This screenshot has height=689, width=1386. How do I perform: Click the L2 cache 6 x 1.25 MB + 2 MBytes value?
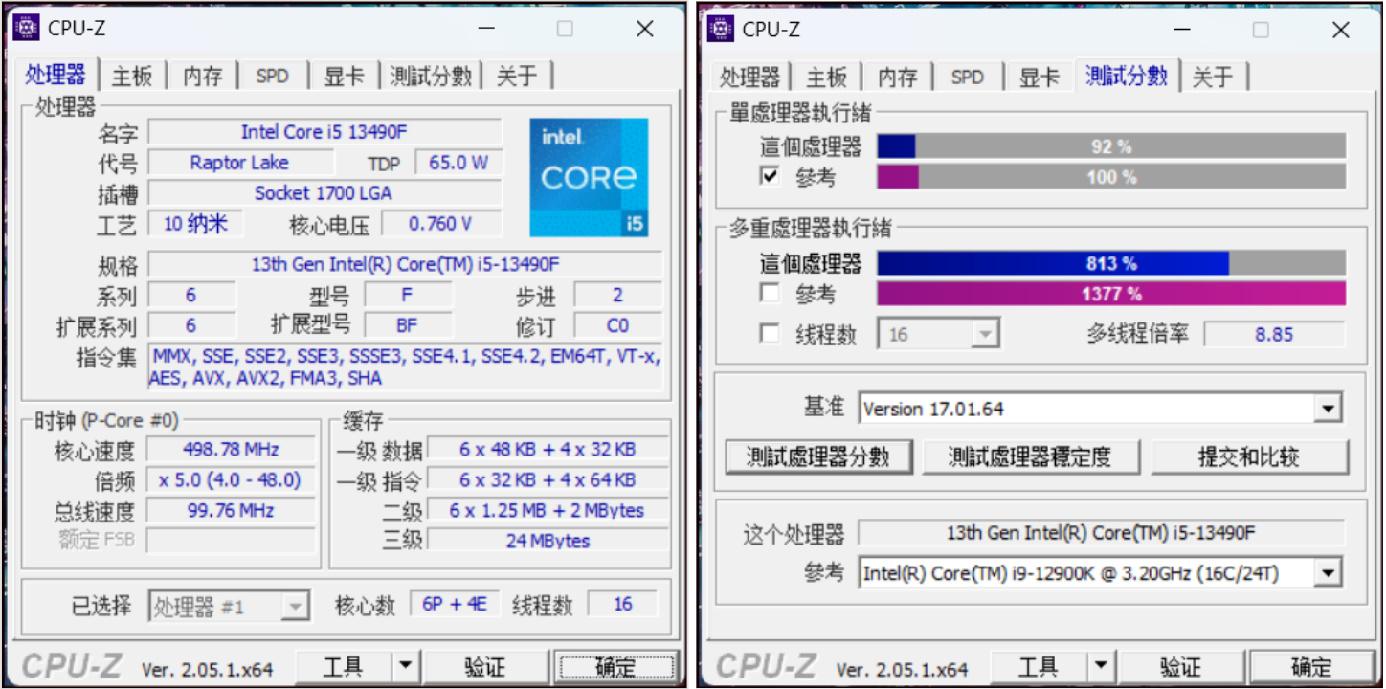click(547, 510)
